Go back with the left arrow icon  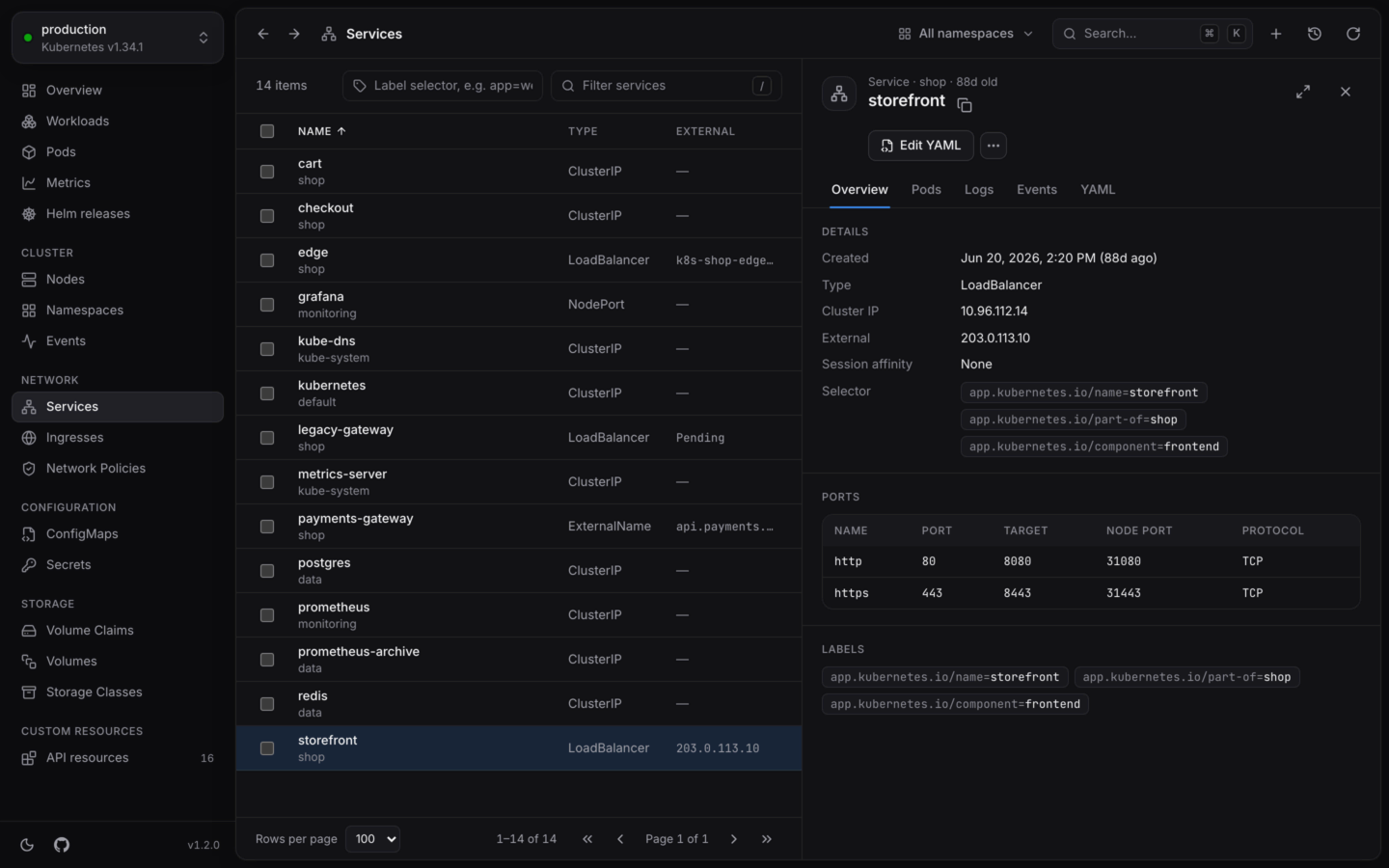(x=263, y=34)
